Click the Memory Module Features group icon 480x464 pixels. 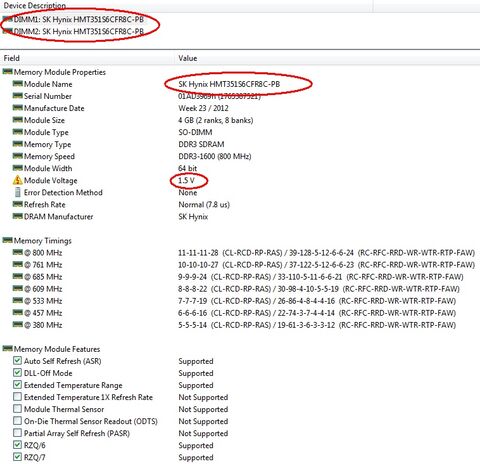coord(8,348)
